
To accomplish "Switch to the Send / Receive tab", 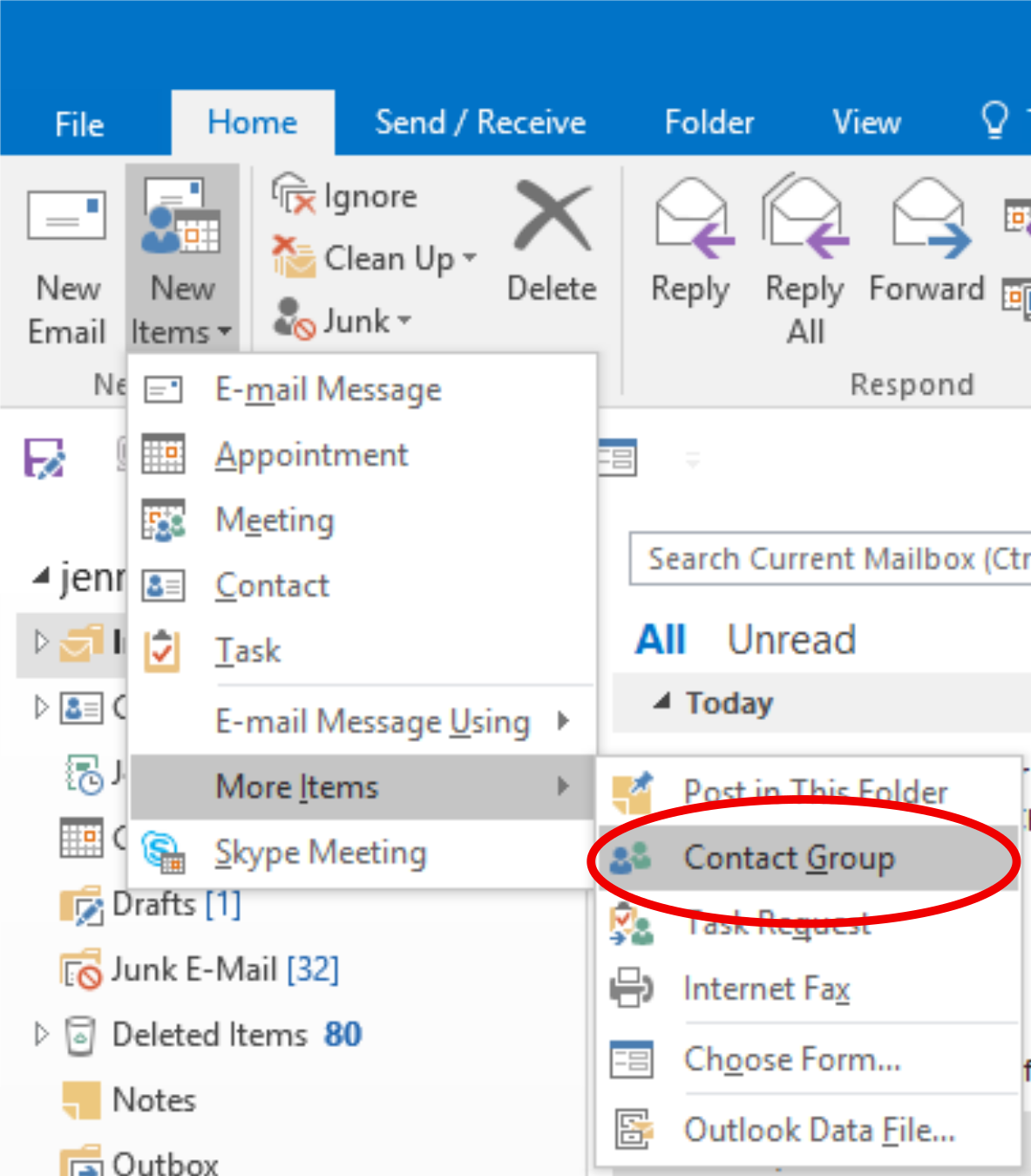I will point(480,122).
